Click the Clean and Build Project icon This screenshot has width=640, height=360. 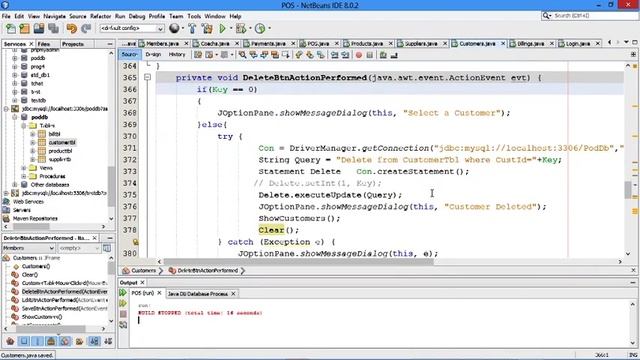point(207,29)
